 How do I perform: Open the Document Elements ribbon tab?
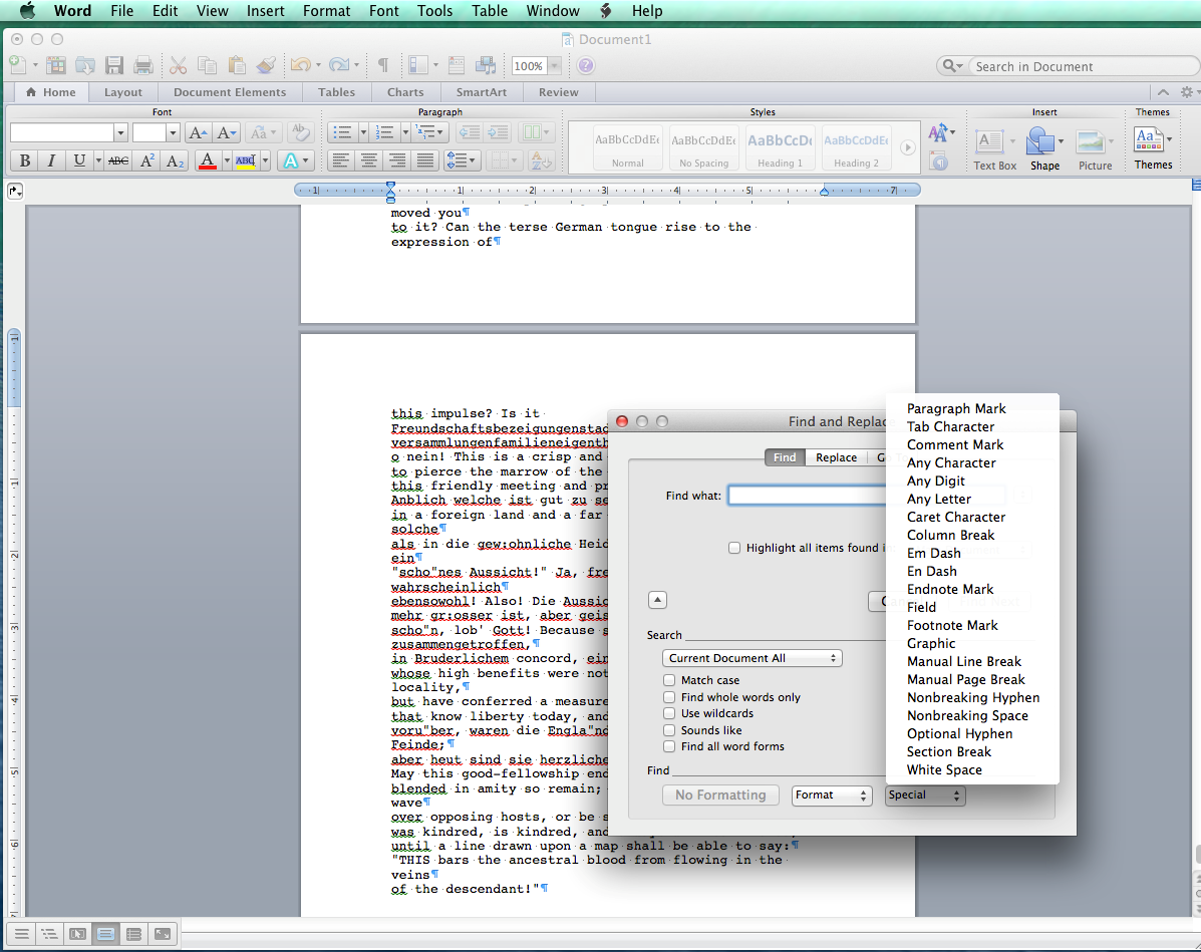(x=230, y=92)
